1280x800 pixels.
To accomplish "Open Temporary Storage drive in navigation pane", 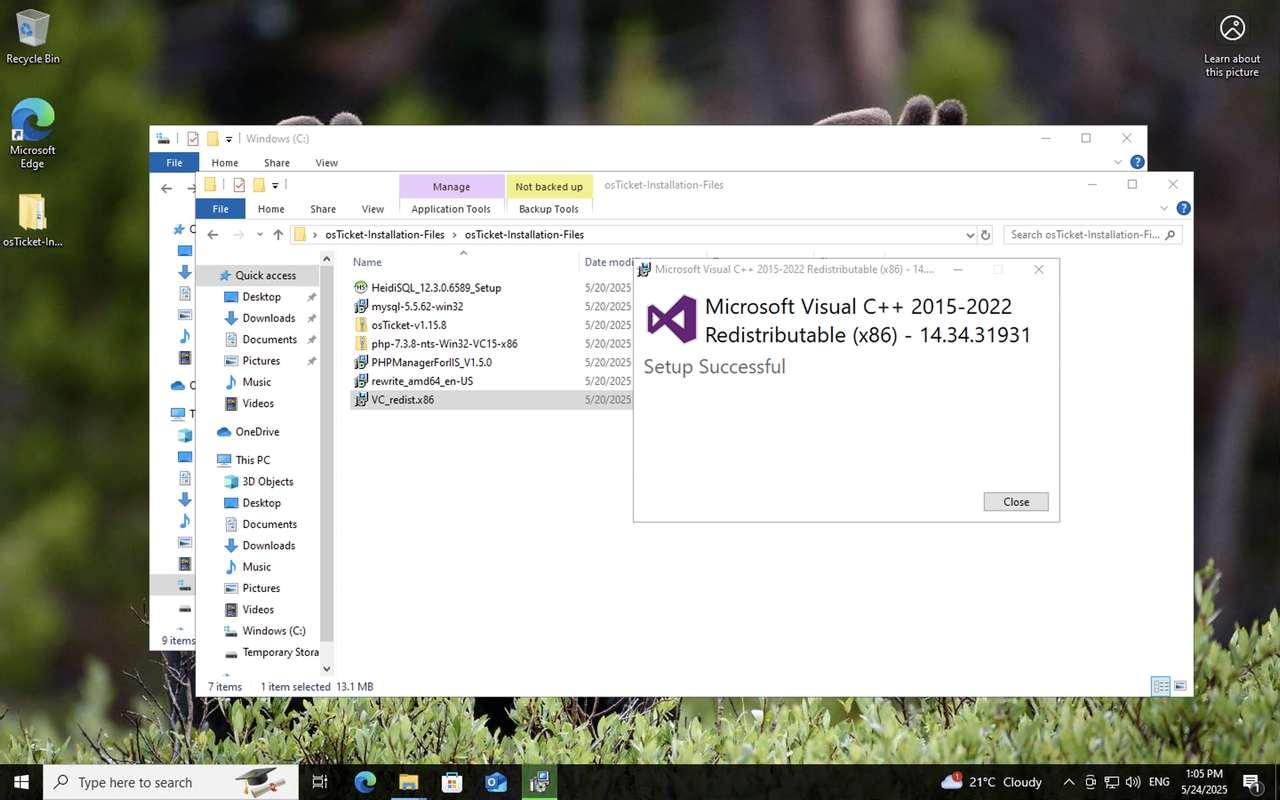I will [280, 652].
